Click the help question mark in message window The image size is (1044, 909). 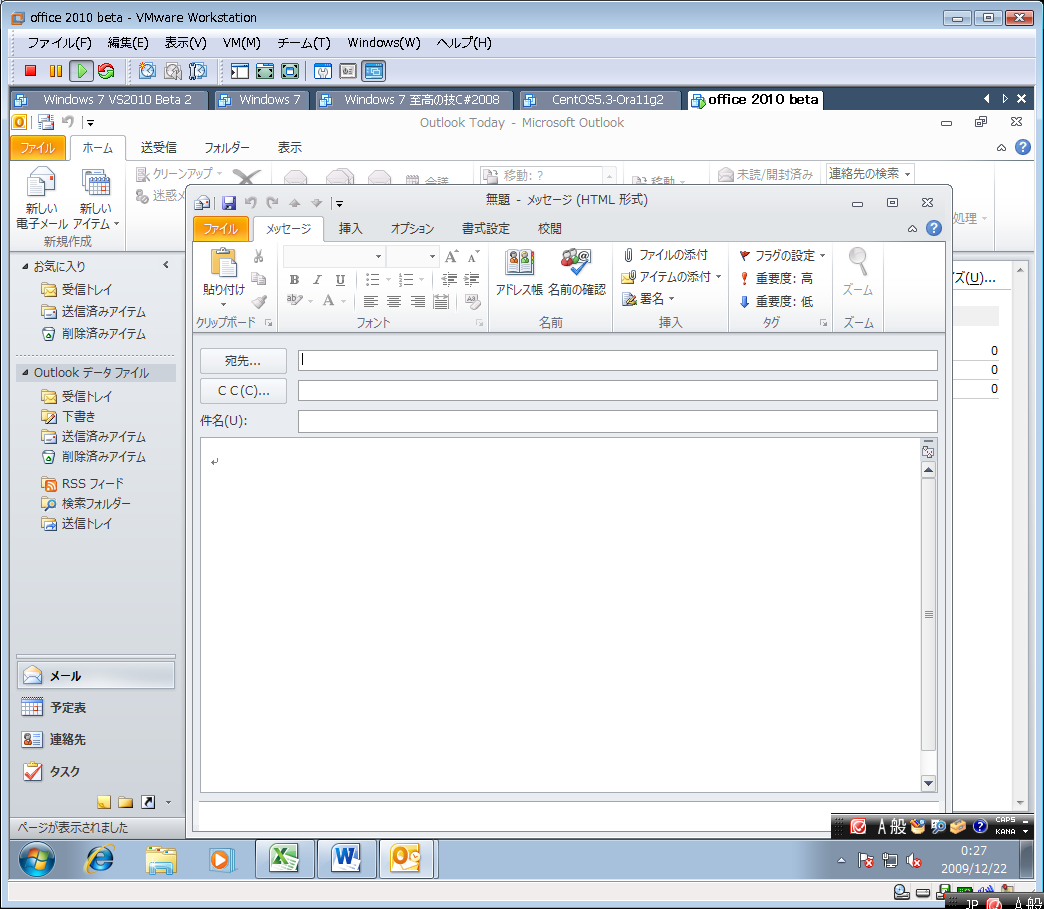click(x=932, y=229)
